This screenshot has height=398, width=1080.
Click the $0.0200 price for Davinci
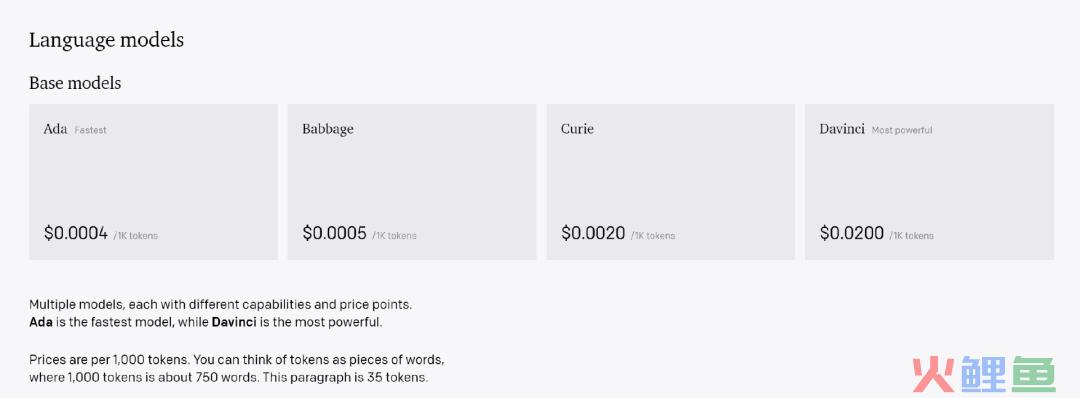(x=851, y=233)
